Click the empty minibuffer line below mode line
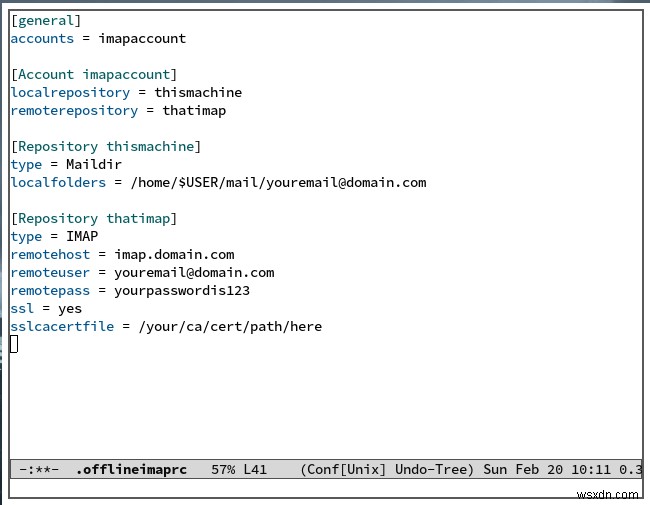650x505 pixels. [x=326, y=488]
